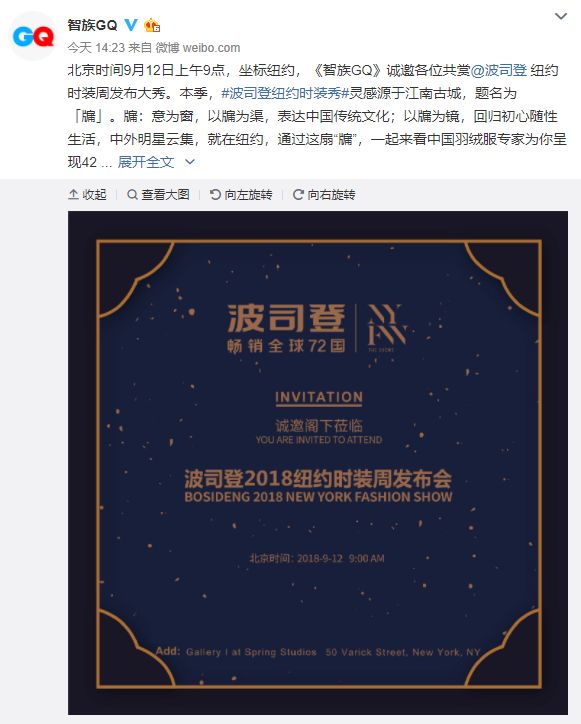Open the GQ profile avatar
Screen dimensions: 581x724
point(32,36)
